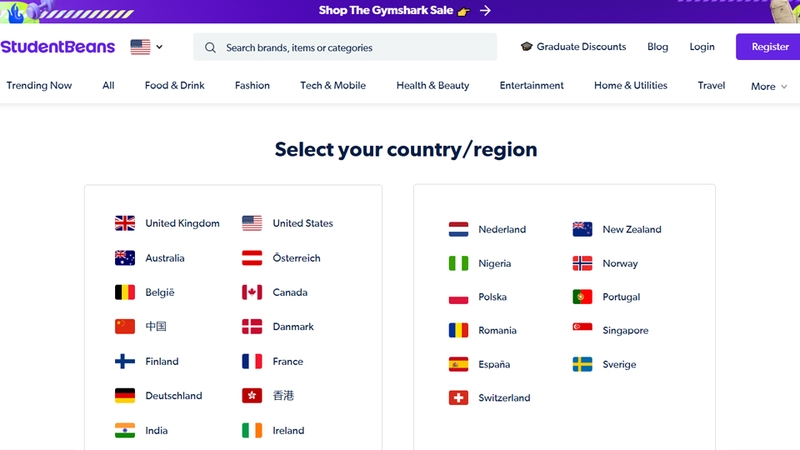
Task: Click the España flag icon
Action: point(458,364)
